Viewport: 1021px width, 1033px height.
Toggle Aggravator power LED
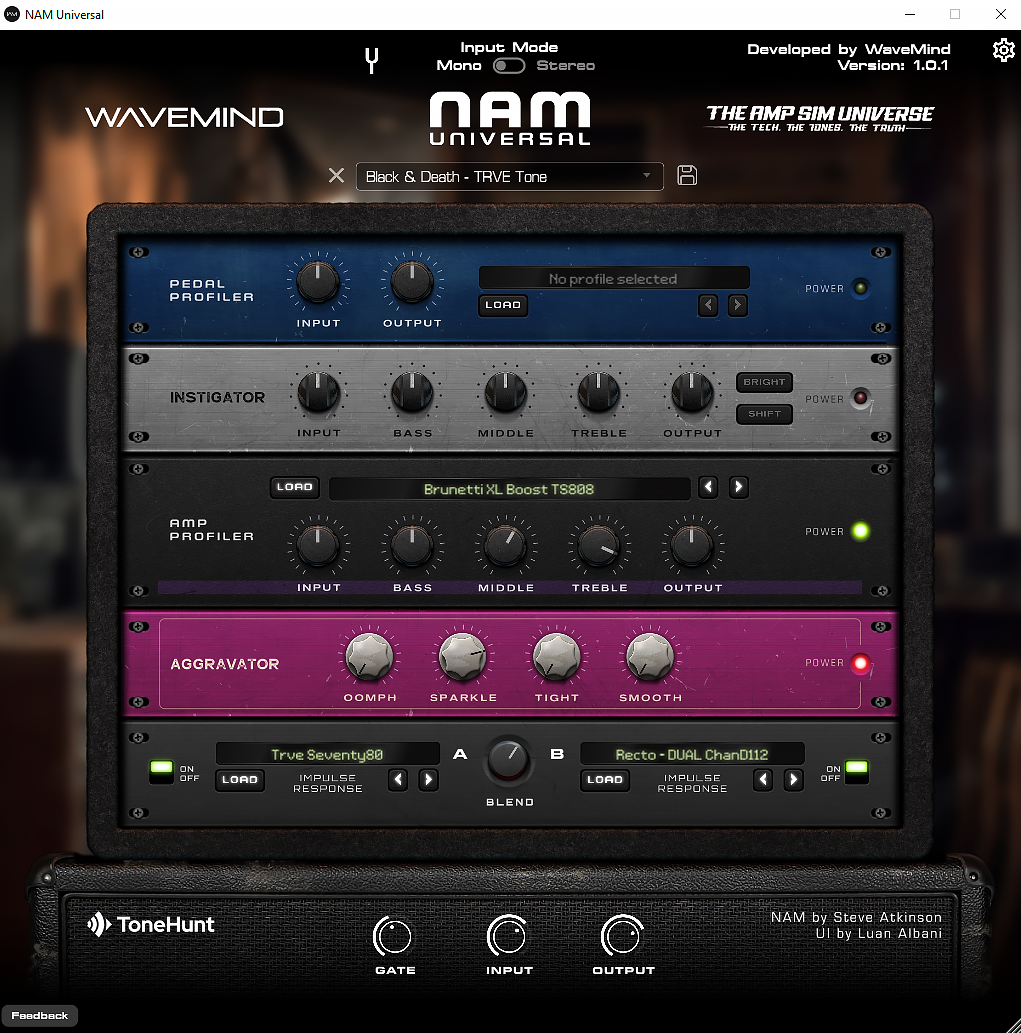(x=860, y=663)
